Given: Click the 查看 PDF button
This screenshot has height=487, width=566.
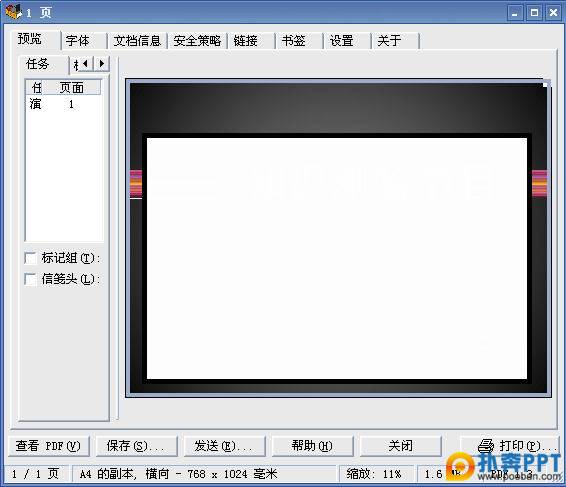Looking at the screenshot, I should (x=48, y=446).
